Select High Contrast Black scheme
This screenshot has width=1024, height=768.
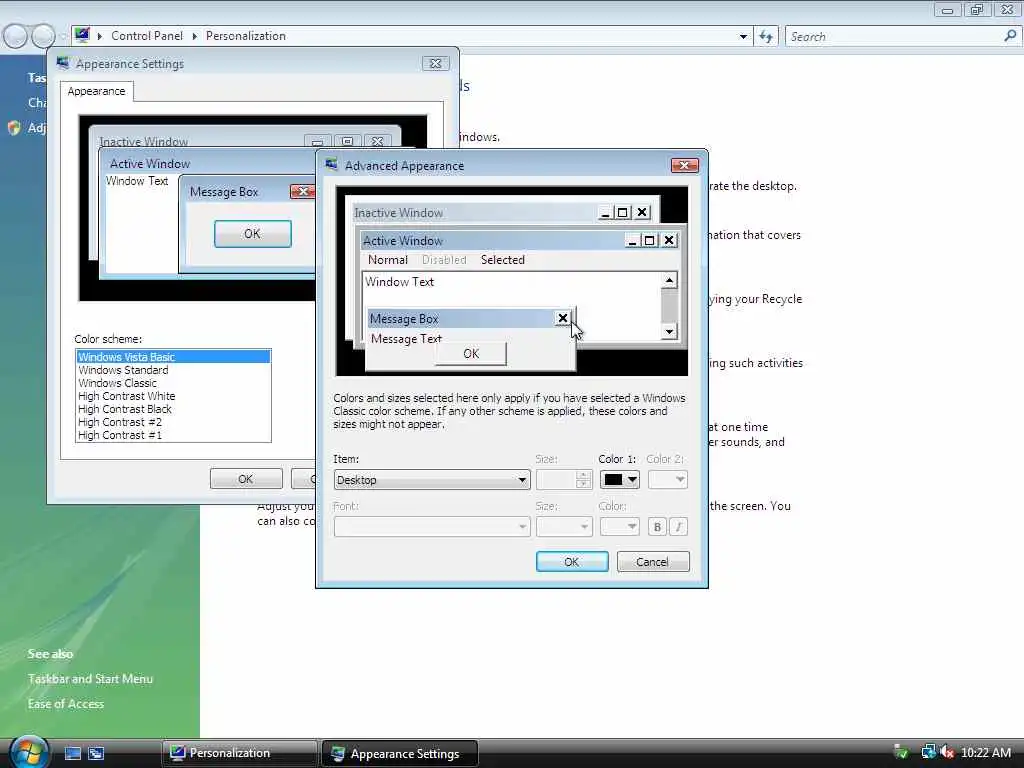tap(173, 409)
